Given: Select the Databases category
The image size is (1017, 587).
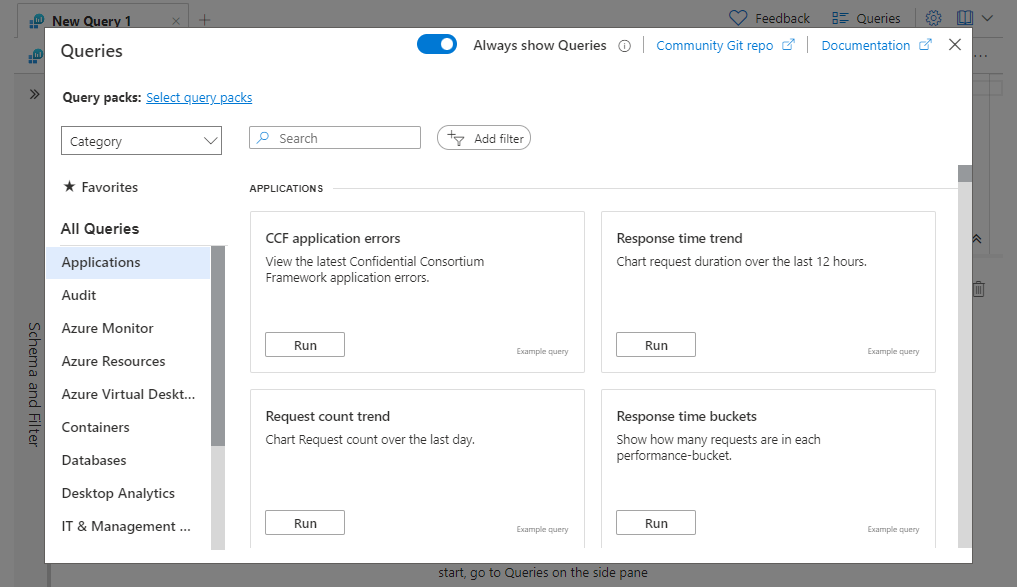Looking at the screenshot, I should click(128, 461).
